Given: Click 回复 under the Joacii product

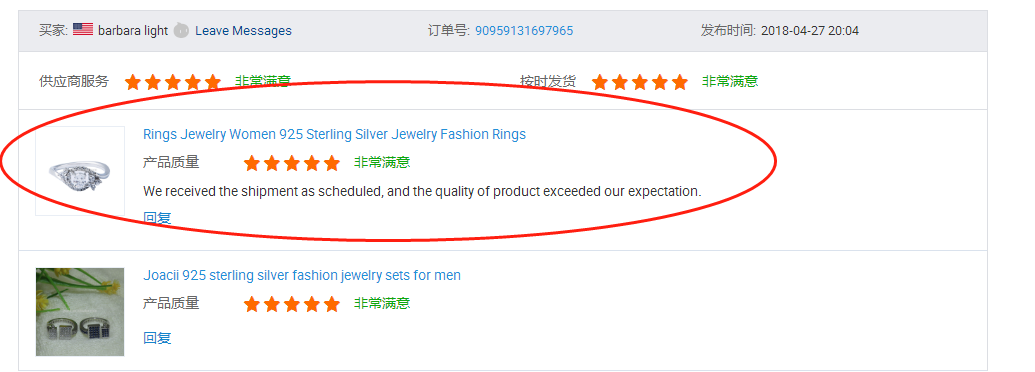Looking at the screenshot, I should 157,338.
